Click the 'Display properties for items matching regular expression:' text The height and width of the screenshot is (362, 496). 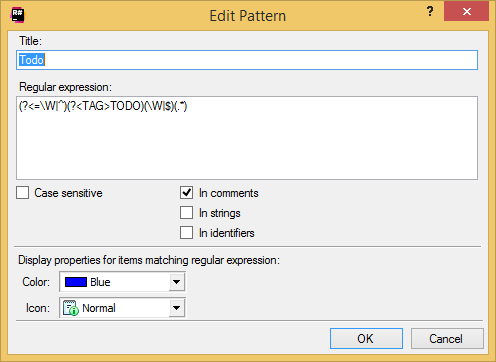(149, 260)
